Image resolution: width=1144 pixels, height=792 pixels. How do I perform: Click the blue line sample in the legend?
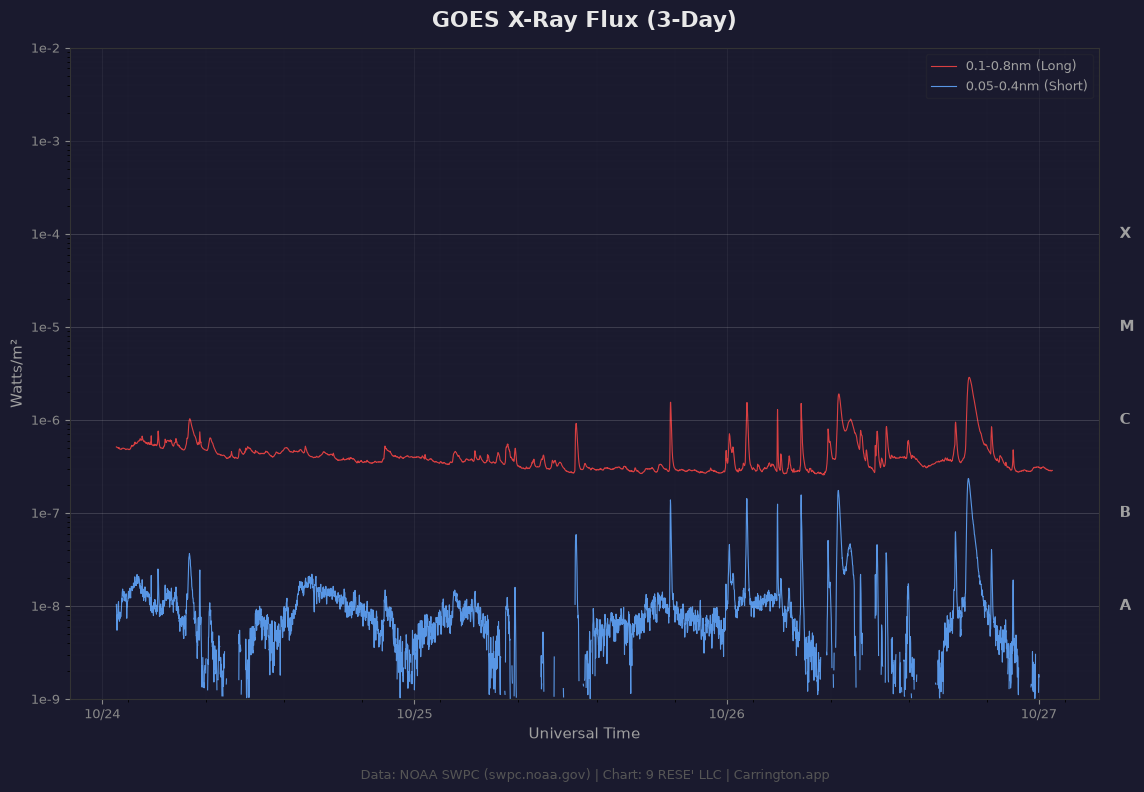point(944,87)
